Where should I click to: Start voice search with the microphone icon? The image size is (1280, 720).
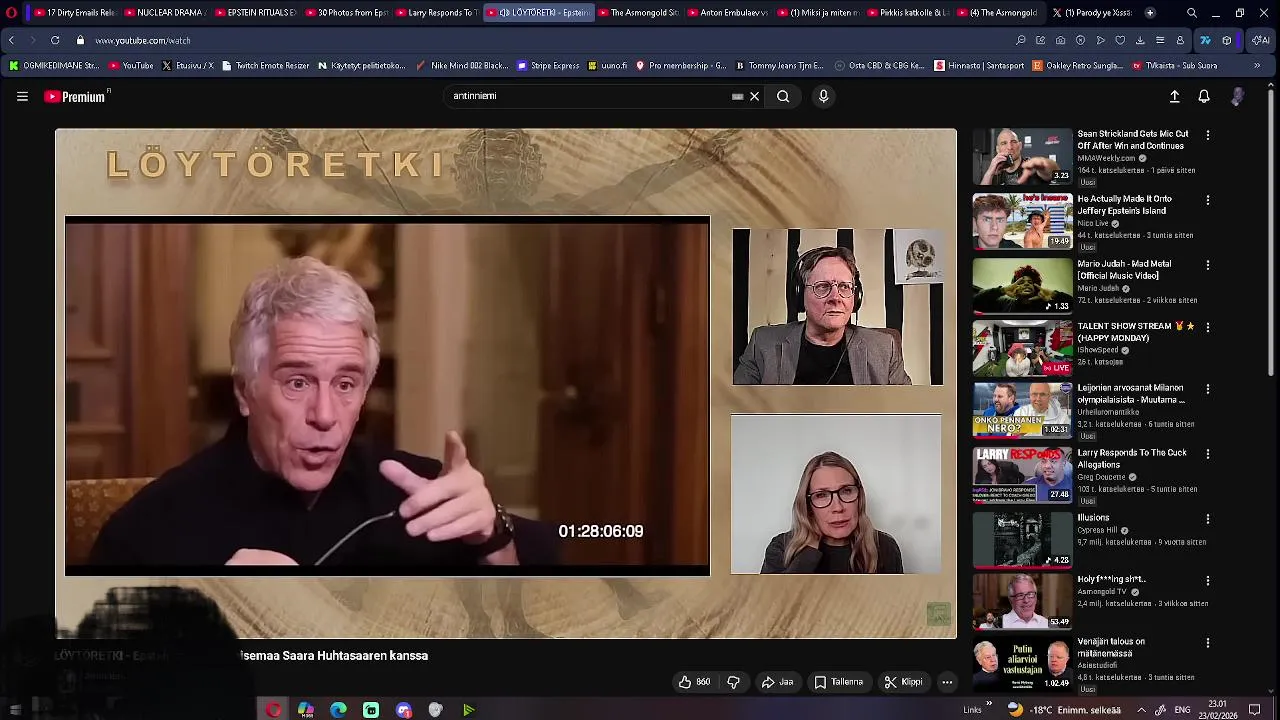(x=823, y=97)
